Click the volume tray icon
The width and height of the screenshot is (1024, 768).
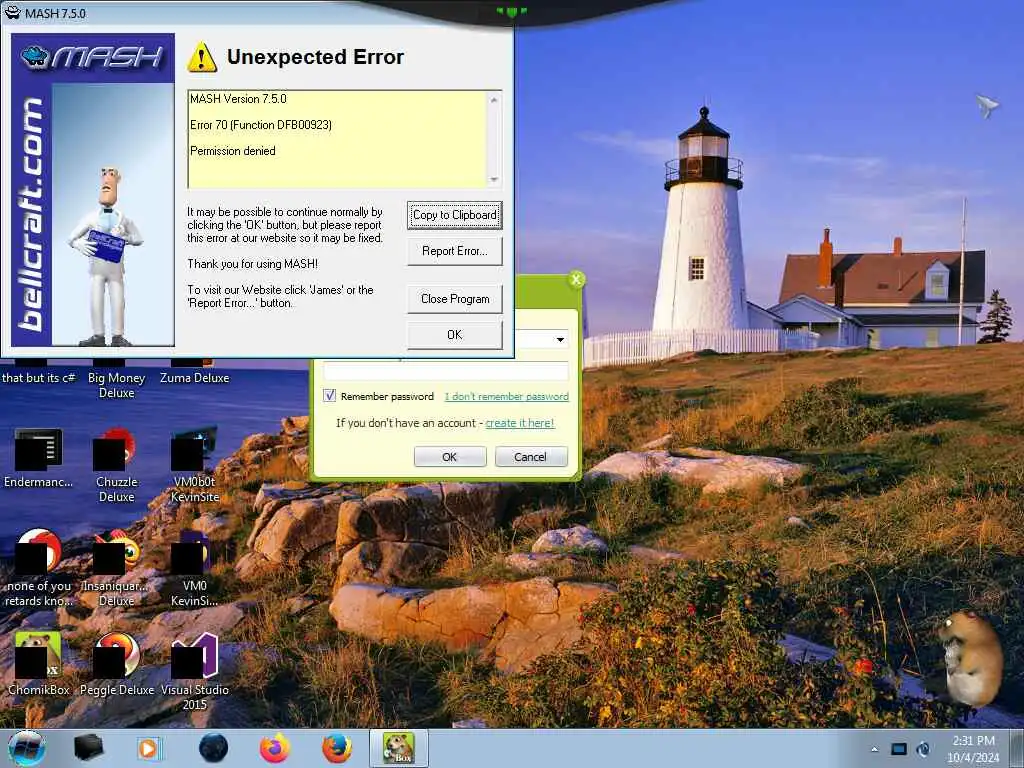click(x=923, y=749)
